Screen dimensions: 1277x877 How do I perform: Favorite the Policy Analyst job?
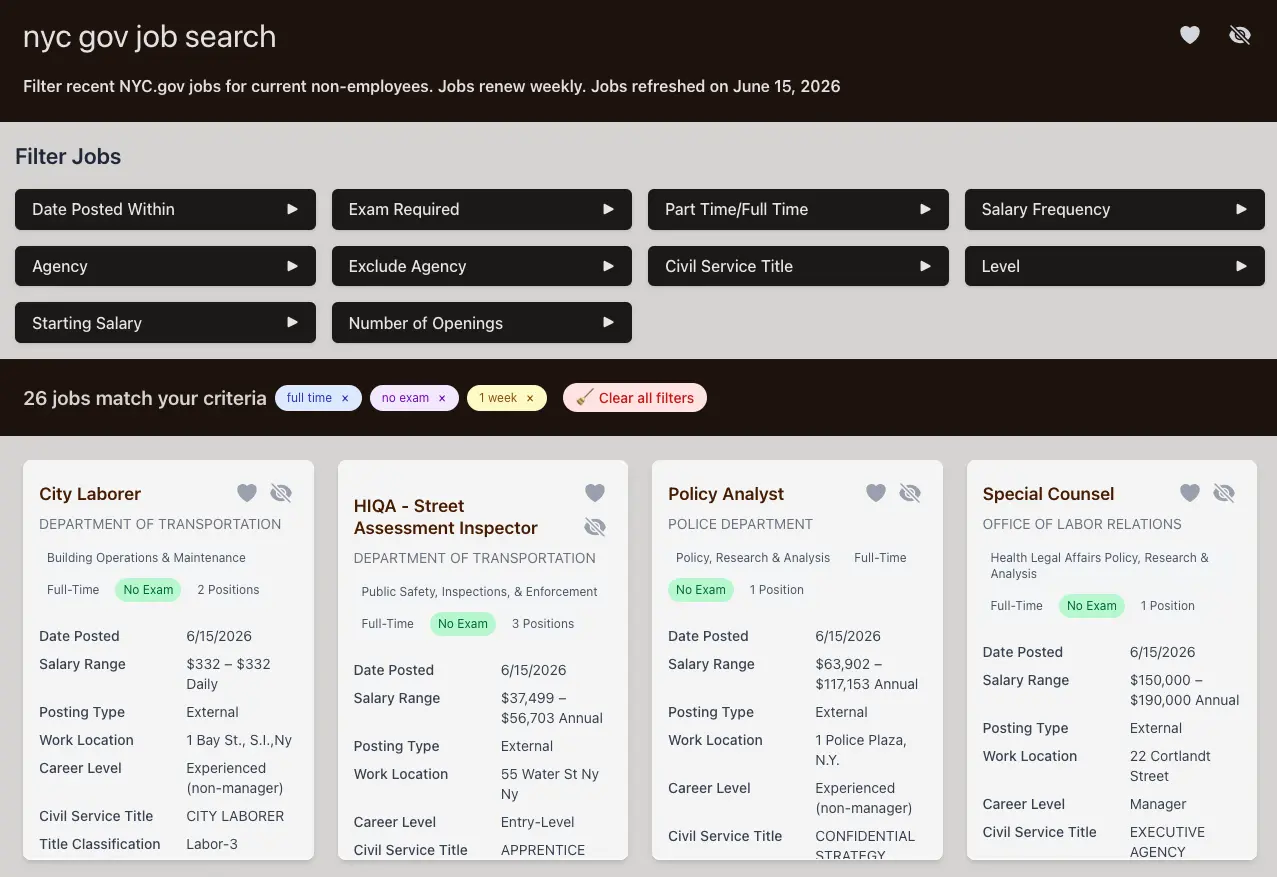[x=876, y=493]
